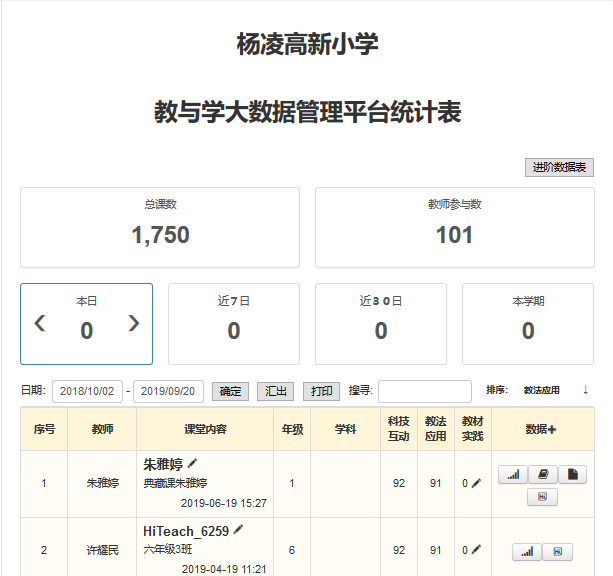
Task: Click the book icon in row 1
Action: [542, 475]
